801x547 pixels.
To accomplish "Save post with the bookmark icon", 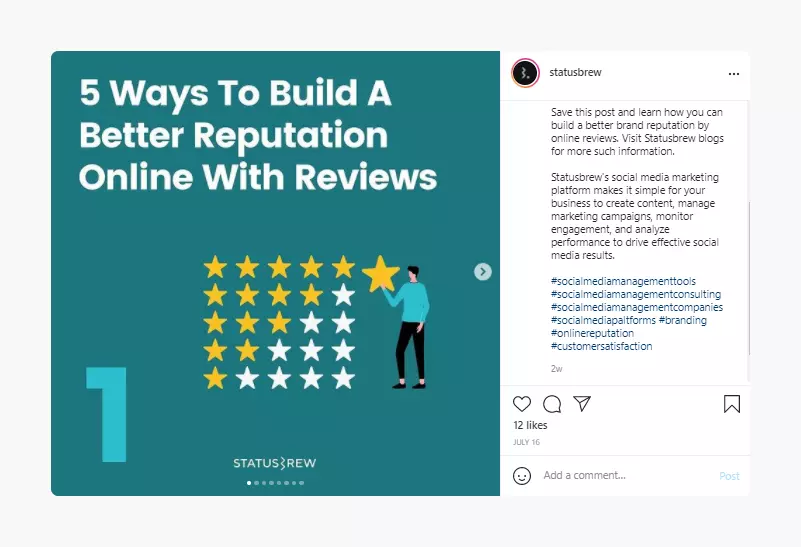I will (x=732, y=404).
